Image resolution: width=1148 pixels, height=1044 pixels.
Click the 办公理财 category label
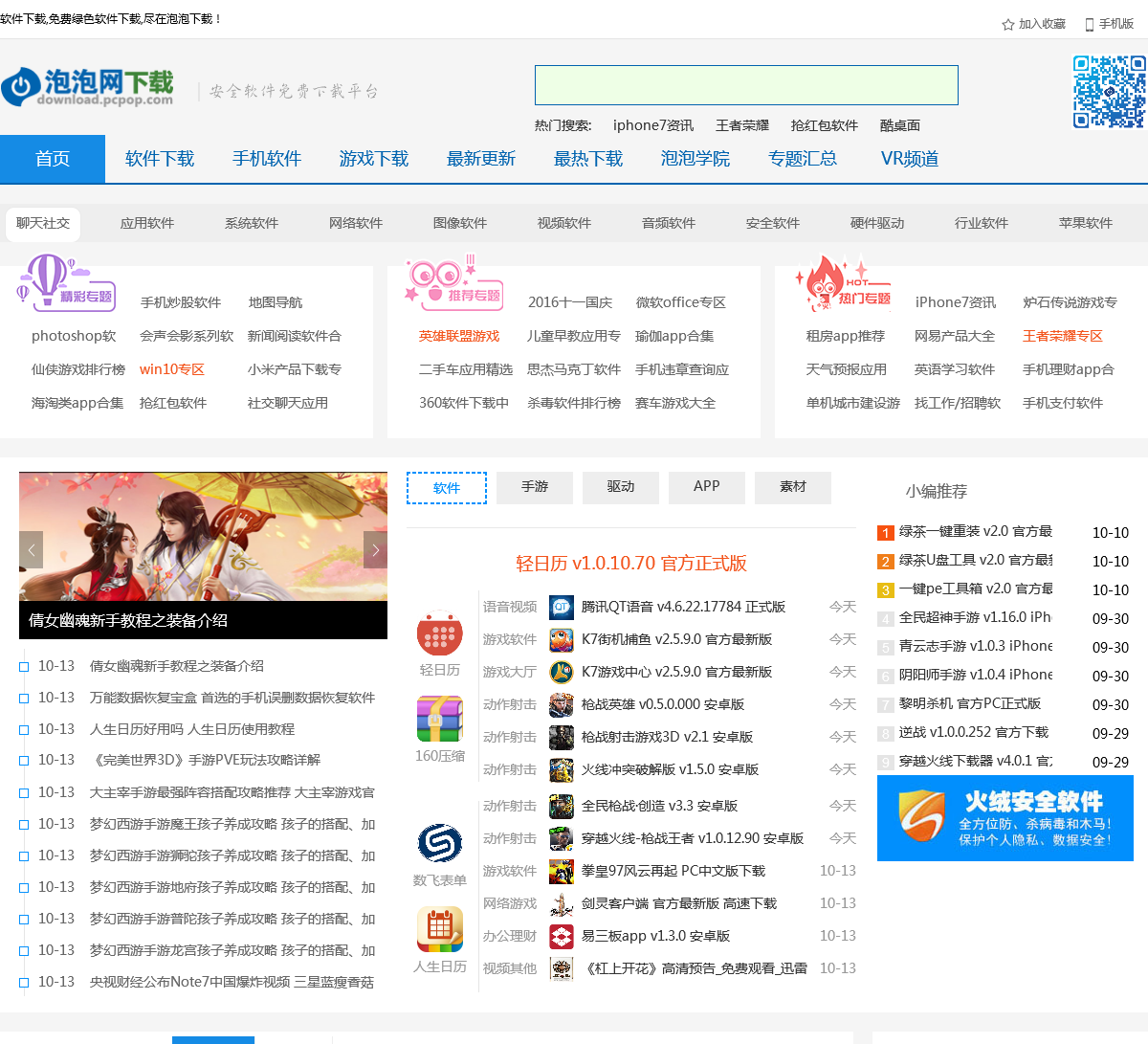(510, 936)
